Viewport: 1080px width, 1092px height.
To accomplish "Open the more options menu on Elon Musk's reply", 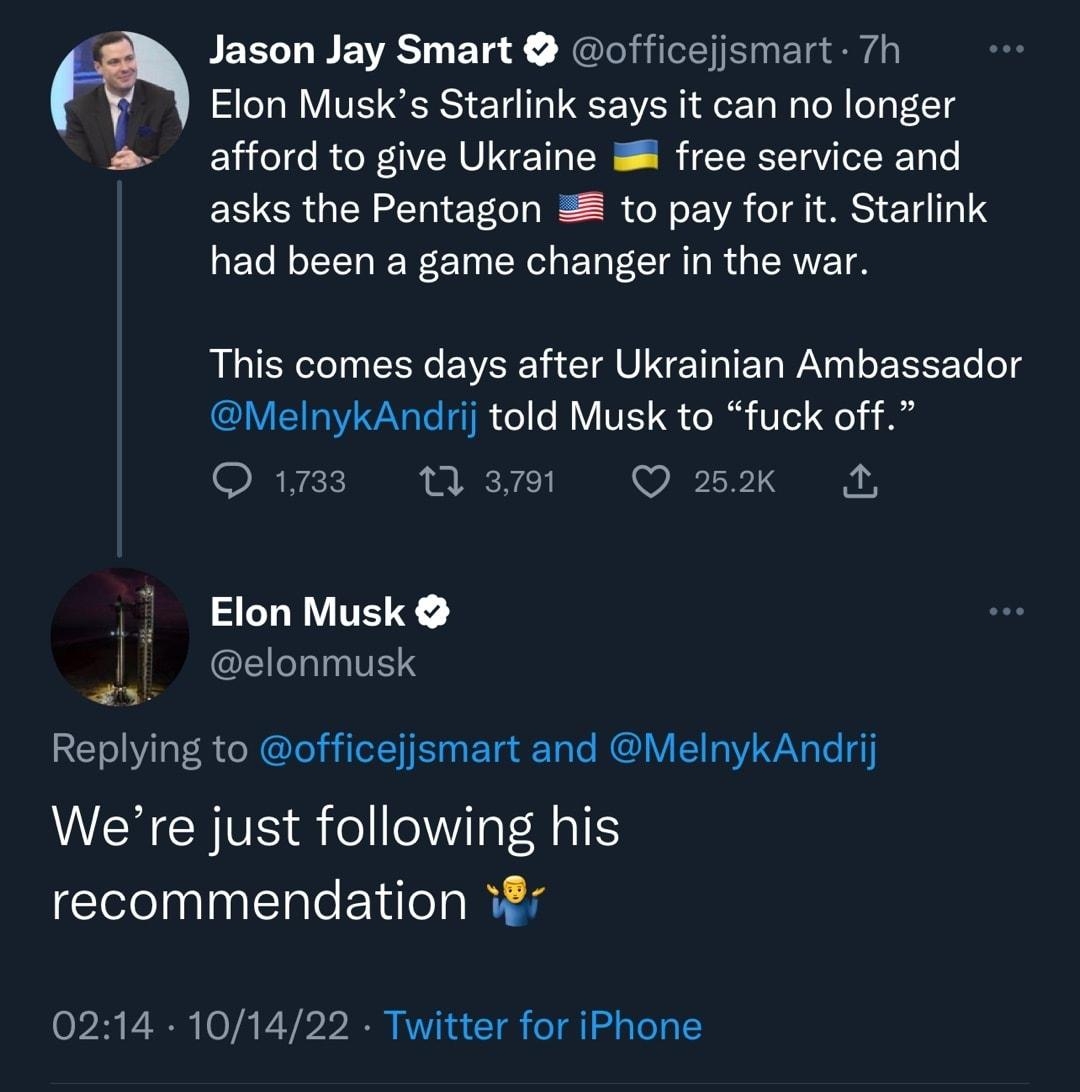I will 1008,609.
